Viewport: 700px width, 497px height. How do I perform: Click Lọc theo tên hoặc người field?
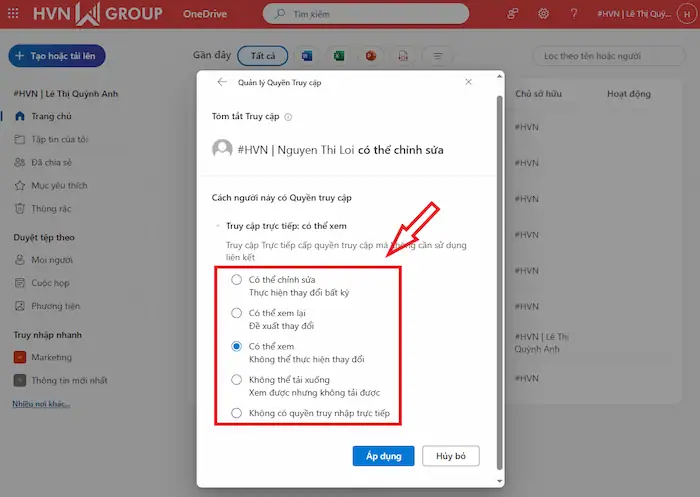coord(609,56)
